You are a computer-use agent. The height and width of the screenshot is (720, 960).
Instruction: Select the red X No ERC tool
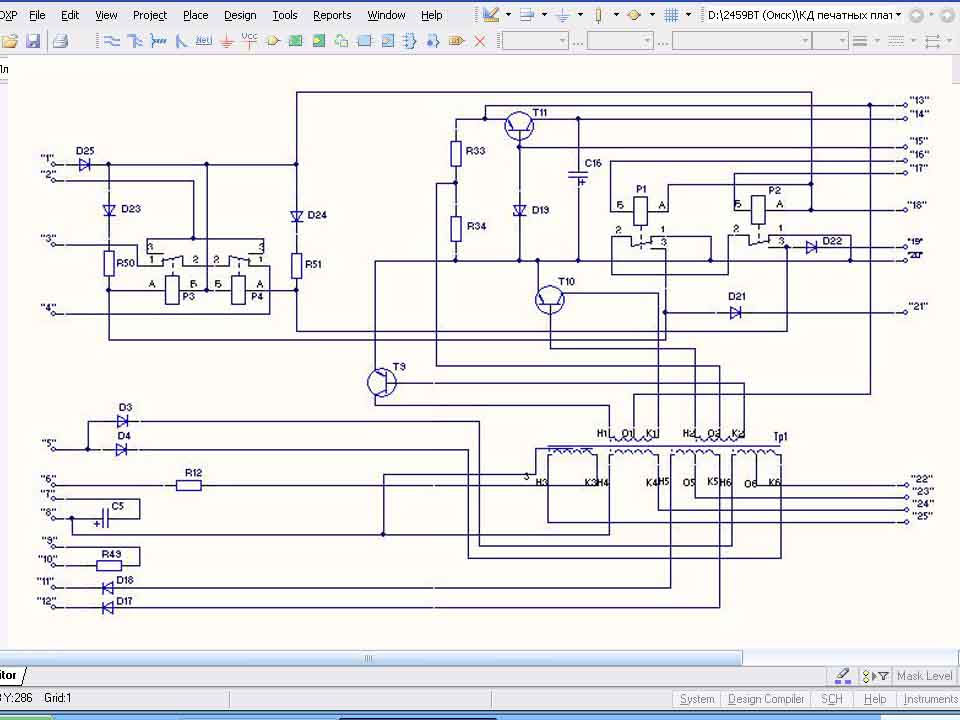click(480, 41)
